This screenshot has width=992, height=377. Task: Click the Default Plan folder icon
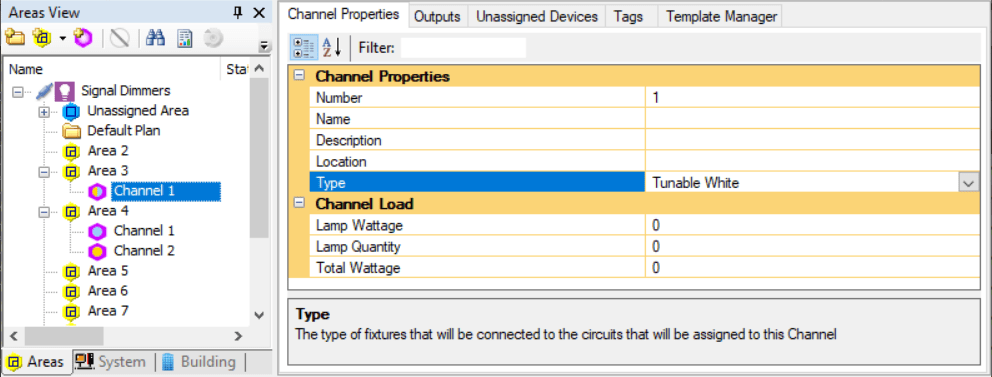(72, 132)
